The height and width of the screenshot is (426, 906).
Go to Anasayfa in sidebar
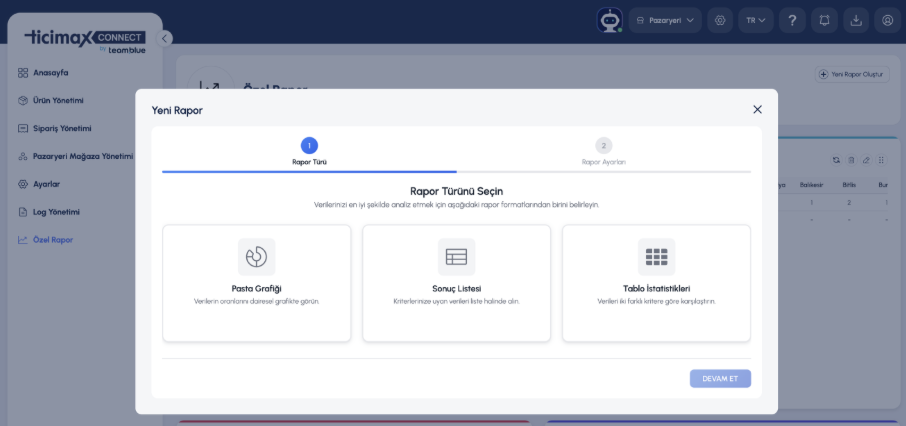point(51,73)
